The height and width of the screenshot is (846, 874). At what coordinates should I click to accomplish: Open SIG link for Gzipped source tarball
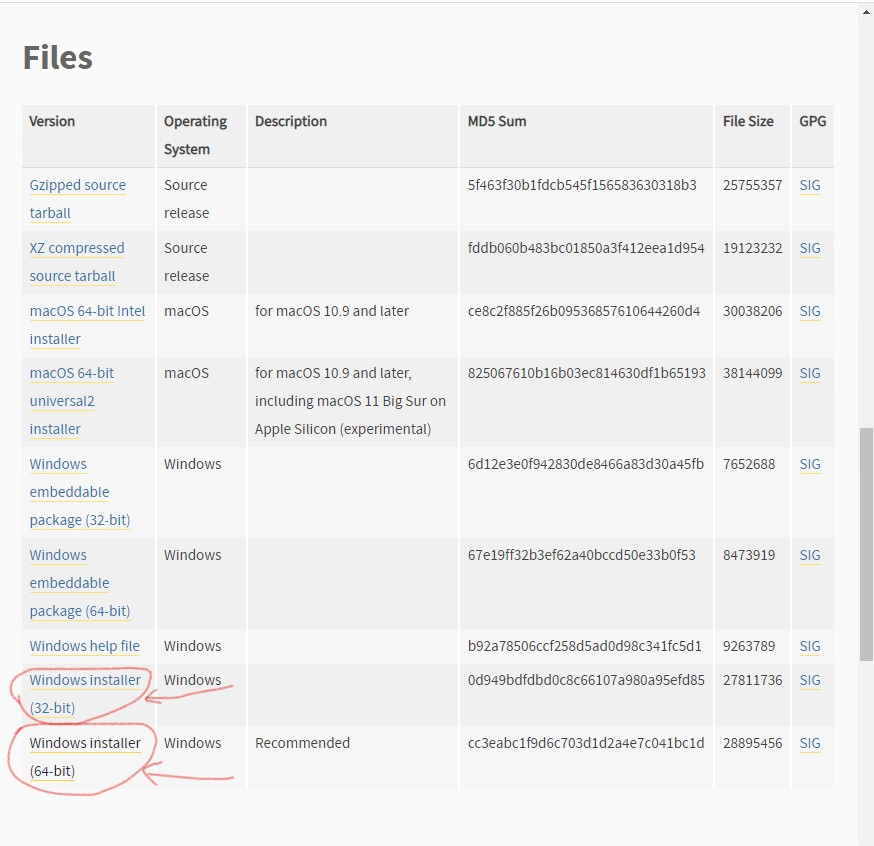[x=810, y=185]
